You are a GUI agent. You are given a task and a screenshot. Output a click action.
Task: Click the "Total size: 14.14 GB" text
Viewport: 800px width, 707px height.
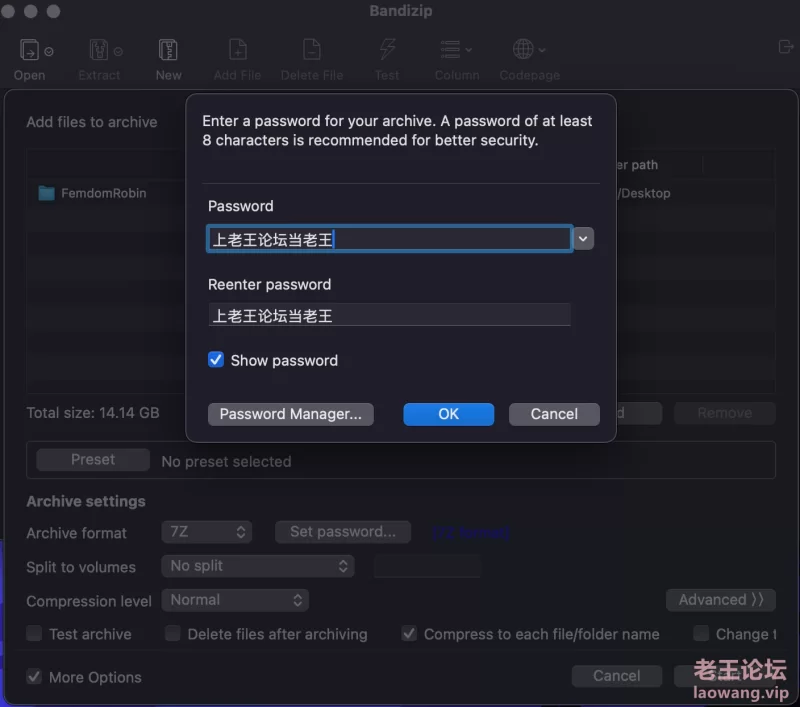tap(93, 413)
